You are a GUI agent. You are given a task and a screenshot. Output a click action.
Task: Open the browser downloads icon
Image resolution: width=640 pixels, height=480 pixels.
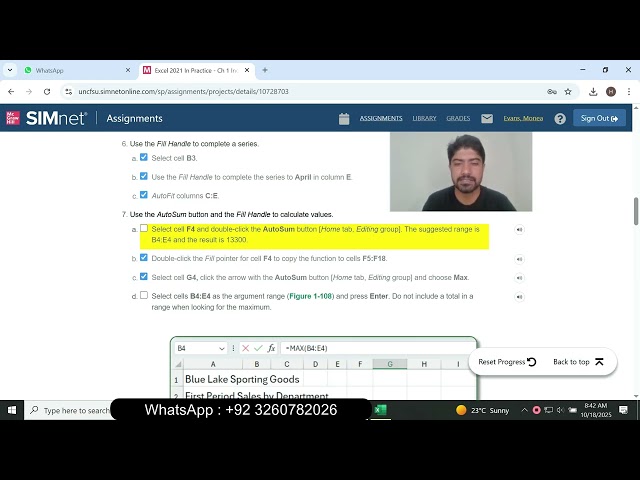(x=593, y=91)
